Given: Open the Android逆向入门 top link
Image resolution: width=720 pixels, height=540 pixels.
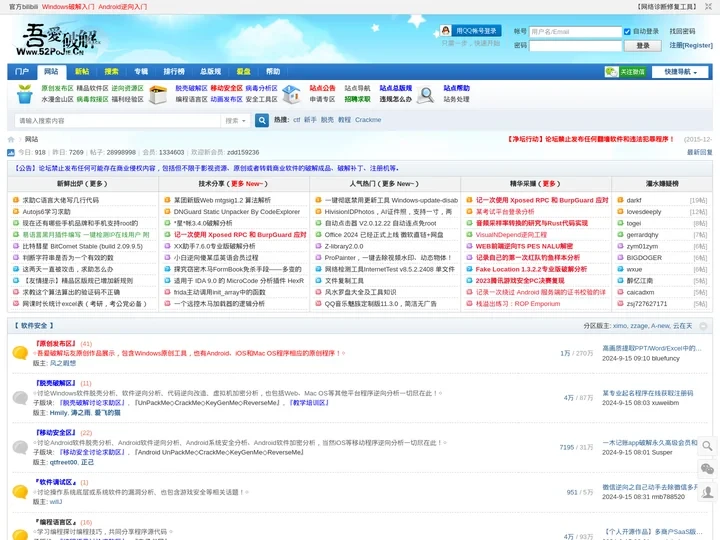Looking at the screenshot, I should click(x=123, y=7).
